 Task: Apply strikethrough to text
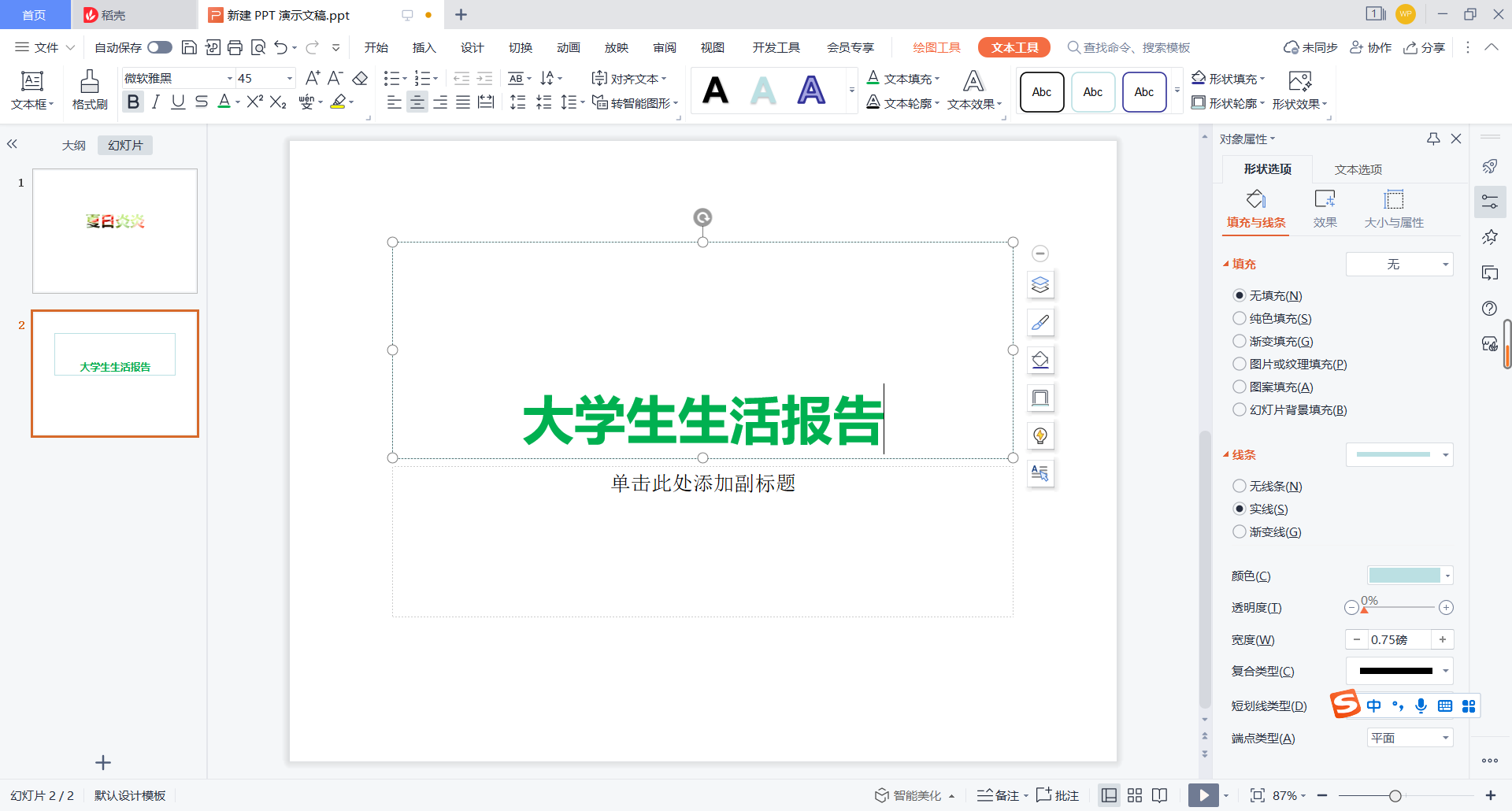[202, 102]
